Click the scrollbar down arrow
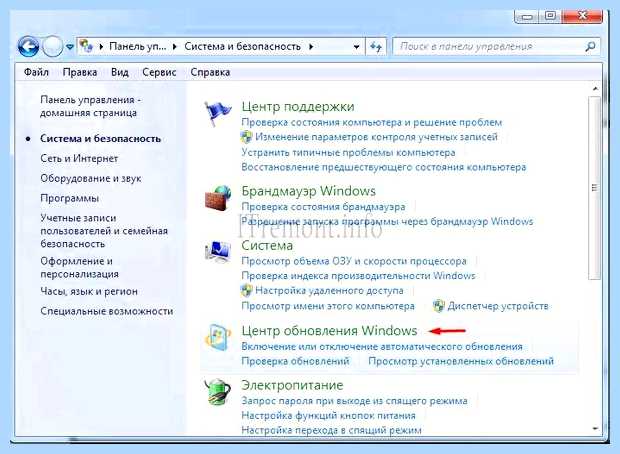620x454 pixels. 595,428
